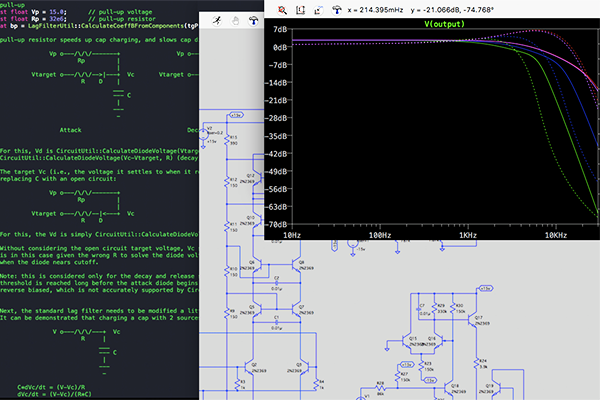Click the 10Hz frequency axis label
The width and height of the screenshot is (600, 400).
pyautogui.click(x=292, y=235)
